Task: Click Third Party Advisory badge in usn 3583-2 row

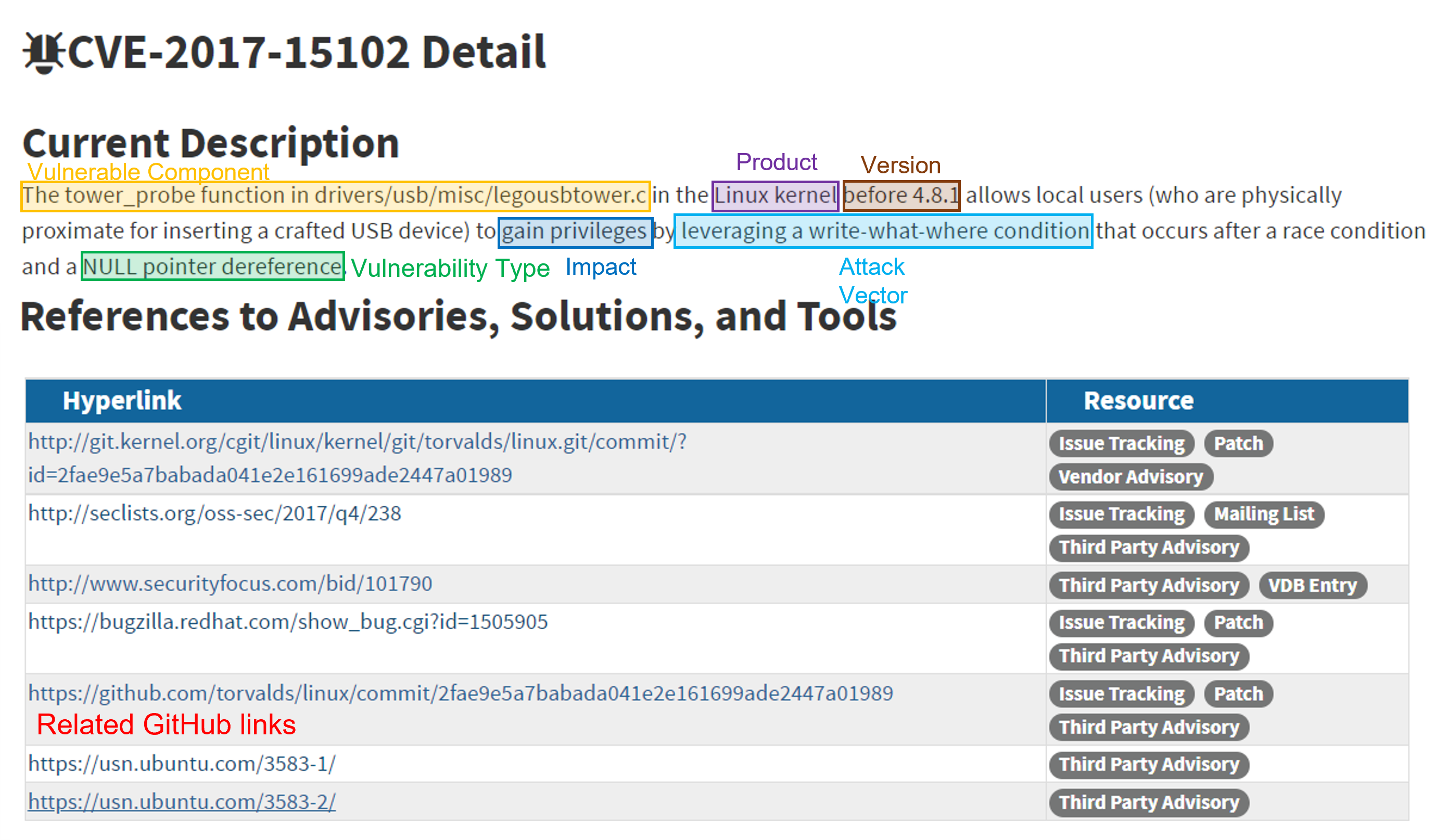Action: coord(1149,803)
